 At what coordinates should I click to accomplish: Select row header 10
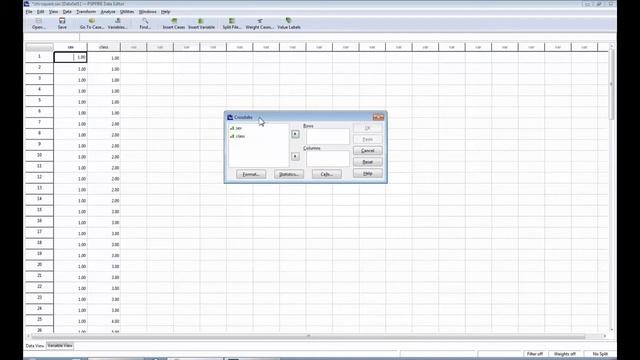point(39,156)
